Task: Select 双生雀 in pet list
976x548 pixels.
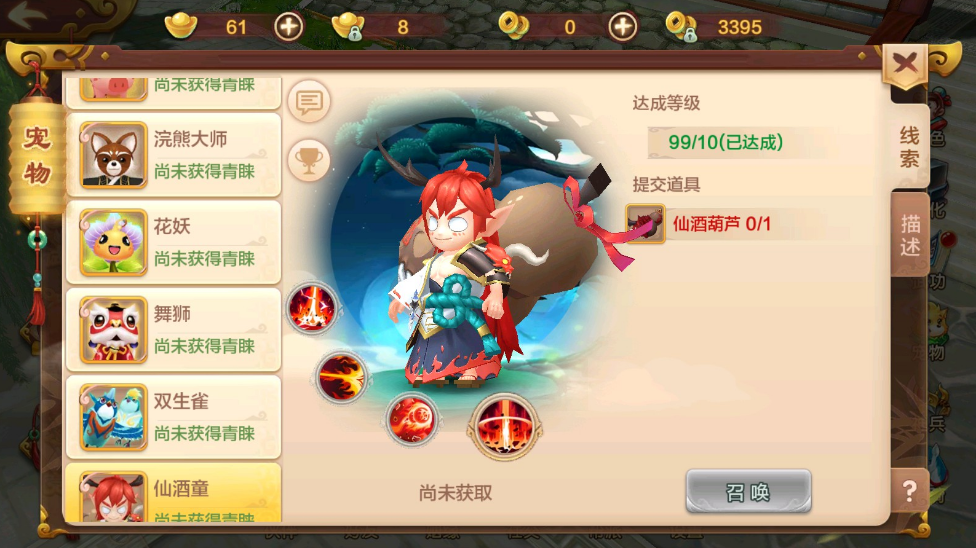Action: pyautogui.click(x=174, y=417)
